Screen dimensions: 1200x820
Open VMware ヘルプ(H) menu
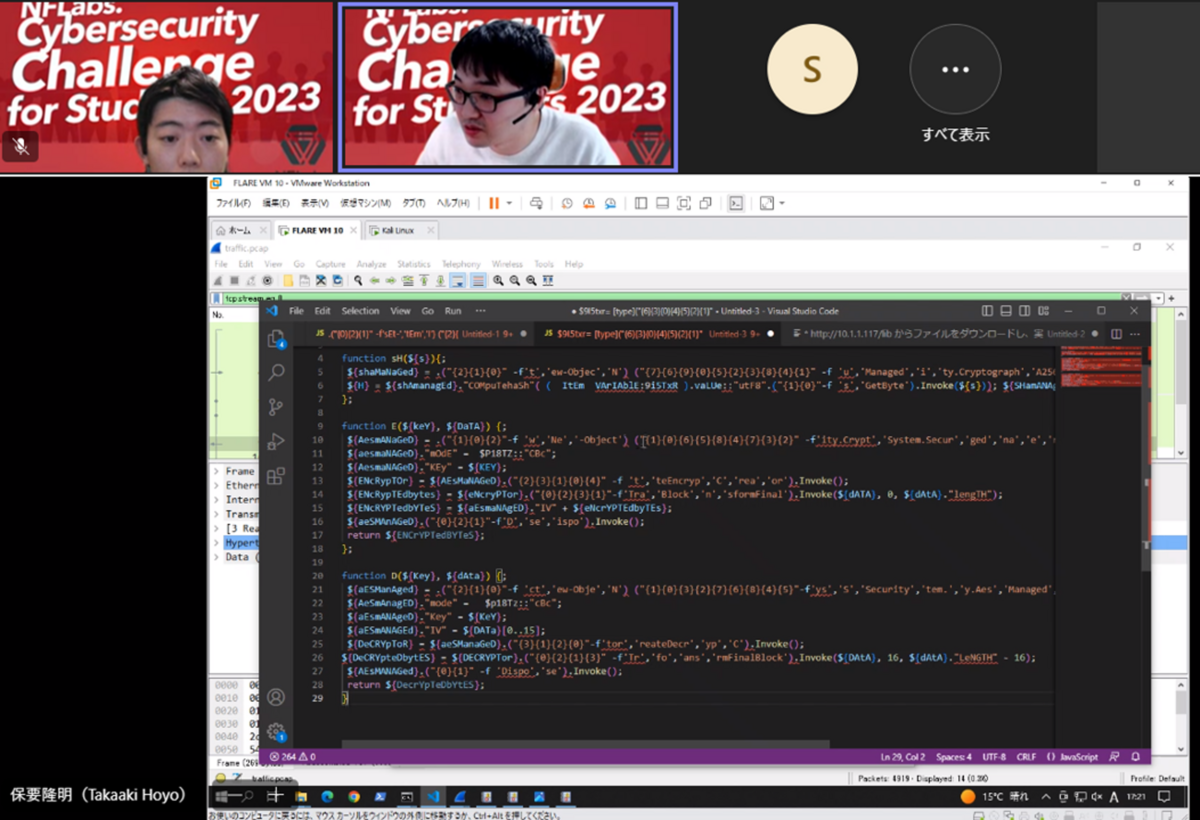453,202
